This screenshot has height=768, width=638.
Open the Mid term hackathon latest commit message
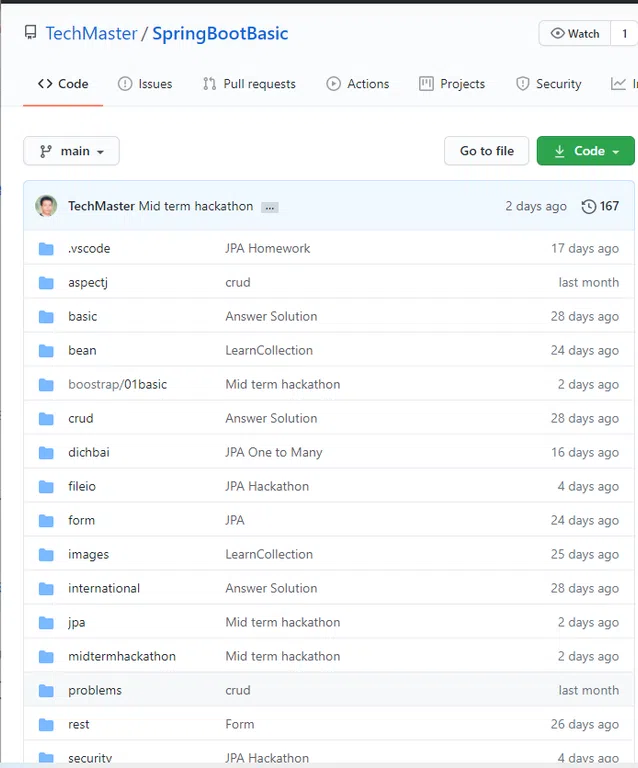pyautogui.click(x=196, y=206)
